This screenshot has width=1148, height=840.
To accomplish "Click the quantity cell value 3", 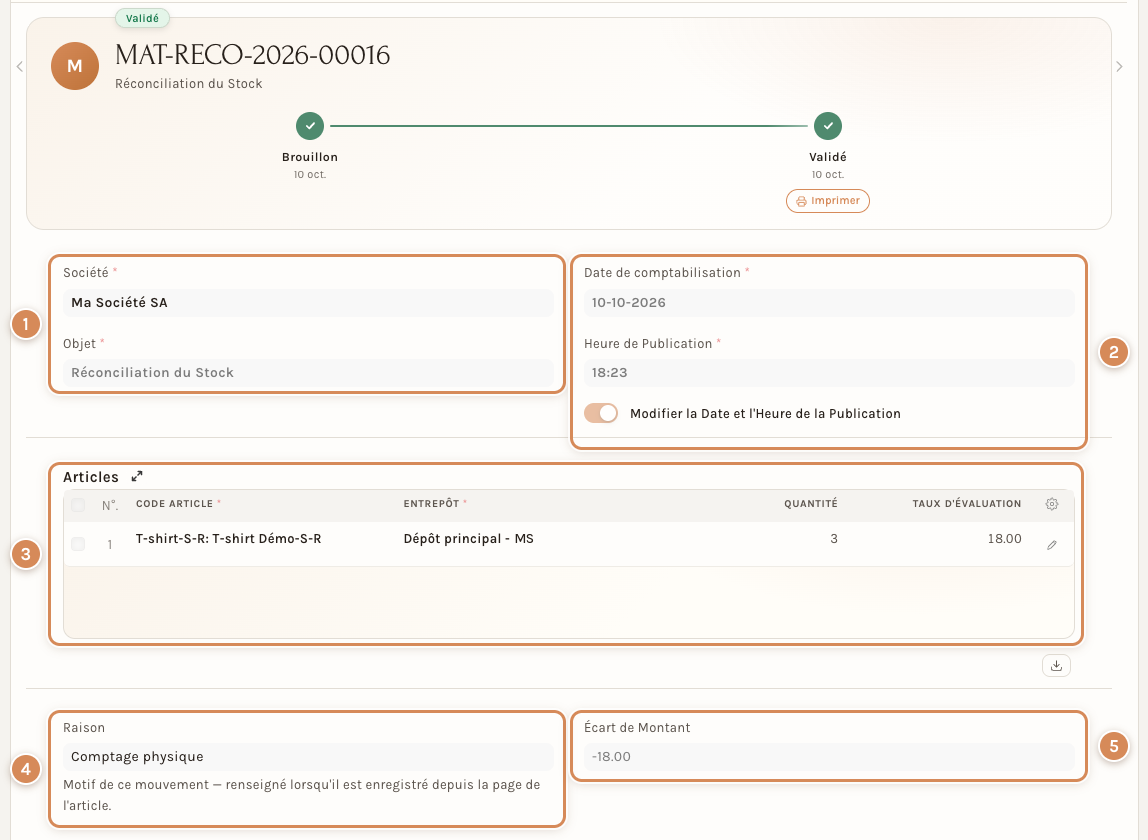I will point(833,539).
